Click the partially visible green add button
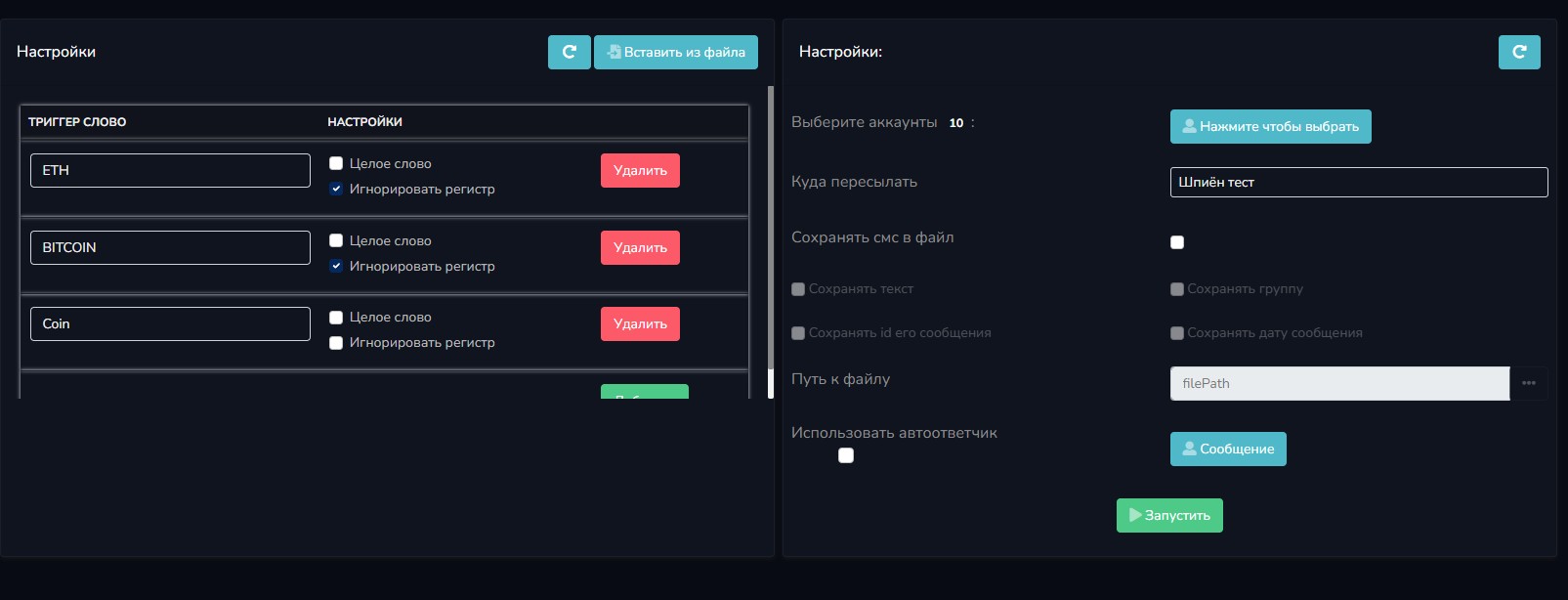The width and height of the screenshot is (1568, 600). [x=644, y=392]
